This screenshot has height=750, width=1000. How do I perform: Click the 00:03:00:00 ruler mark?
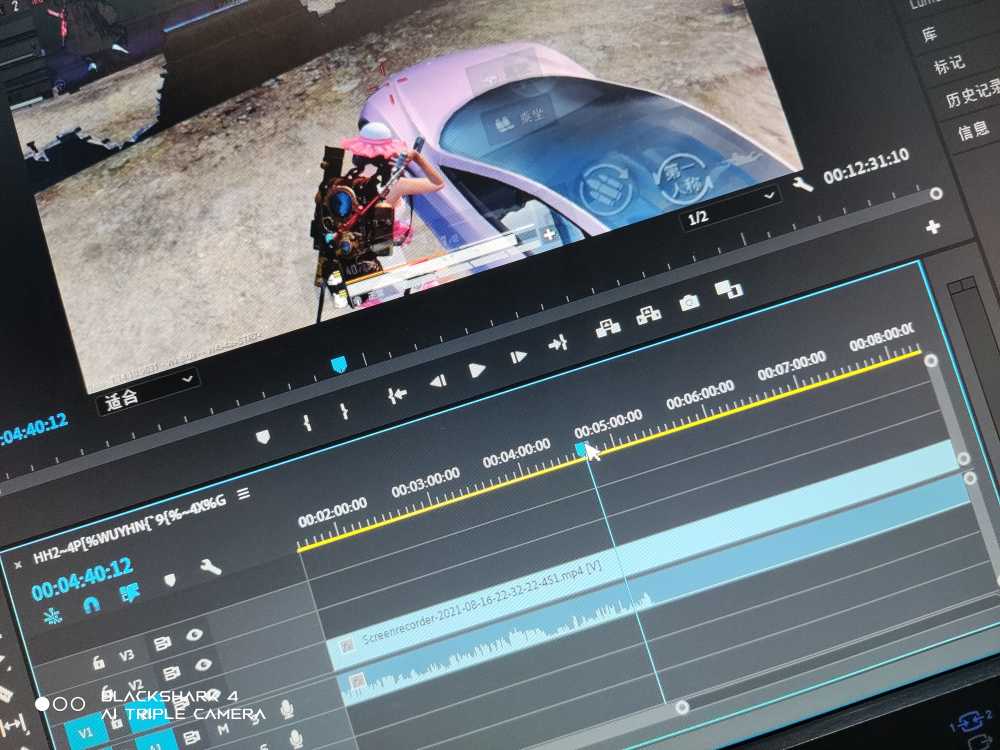coord(425,482)
